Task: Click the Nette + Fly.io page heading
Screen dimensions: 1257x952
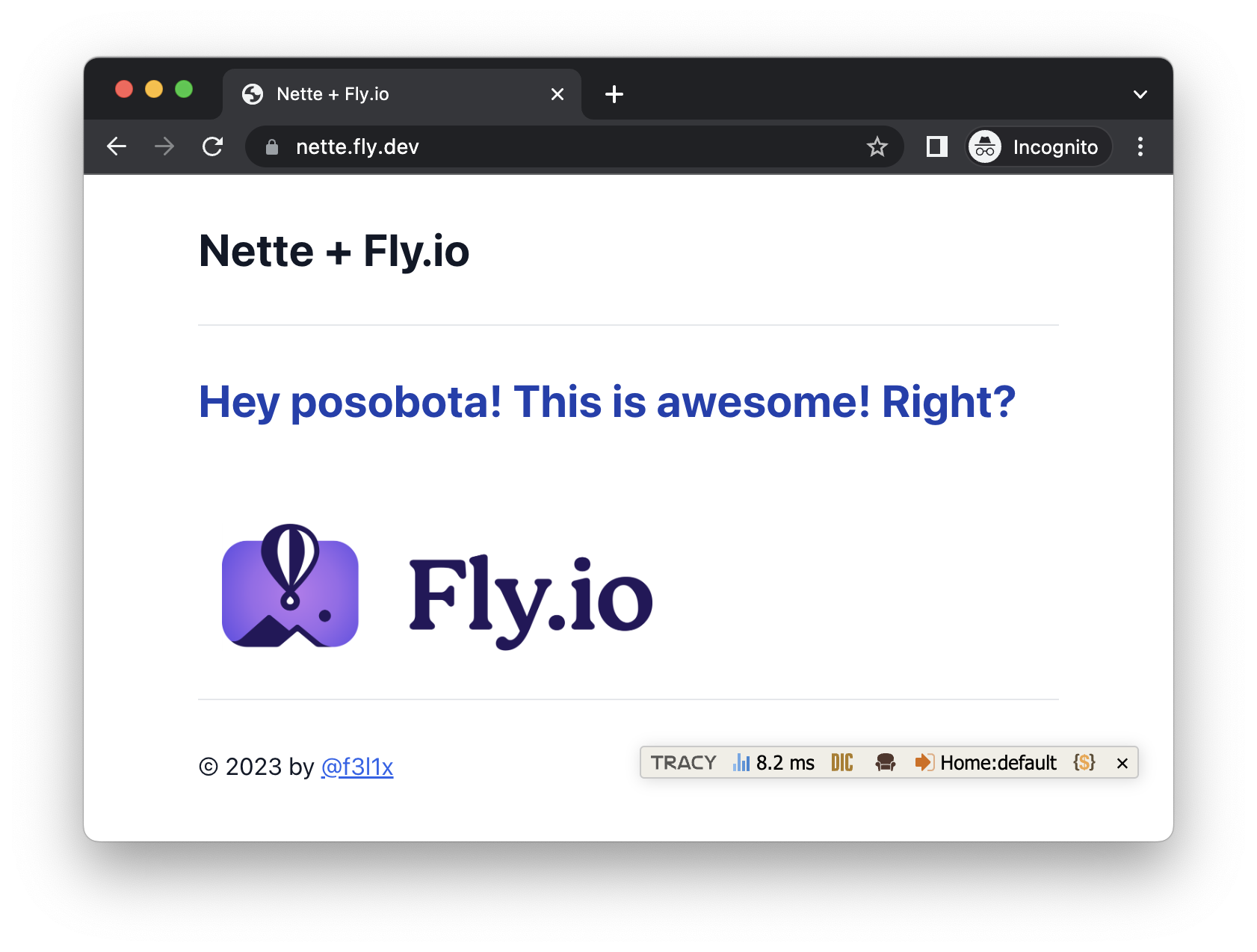Action: (334, 250)
